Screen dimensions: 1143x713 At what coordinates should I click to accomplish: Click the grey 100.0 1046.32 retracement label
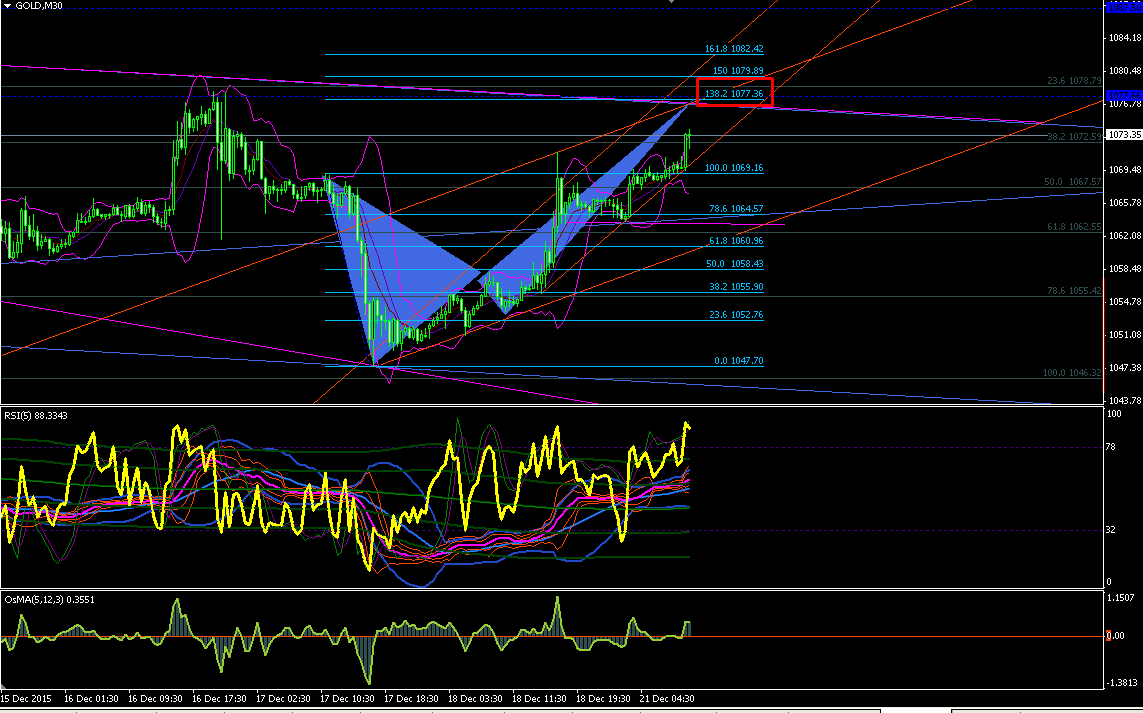click(x=1072, y=373)
